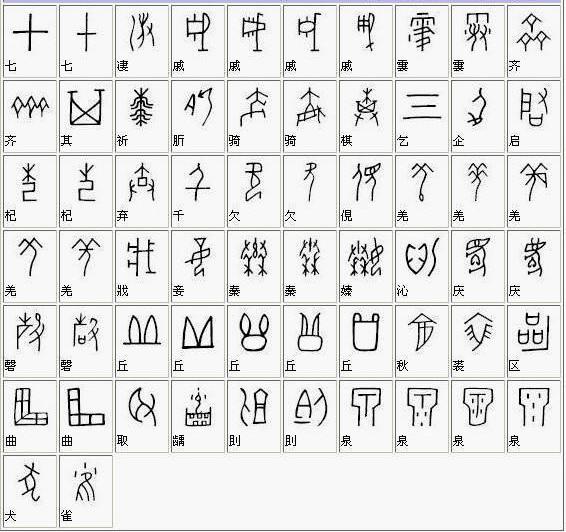This screenshot has height=532, width=566.
Task: Click the glyph tile labeled 祈
Action: point(142,117)
